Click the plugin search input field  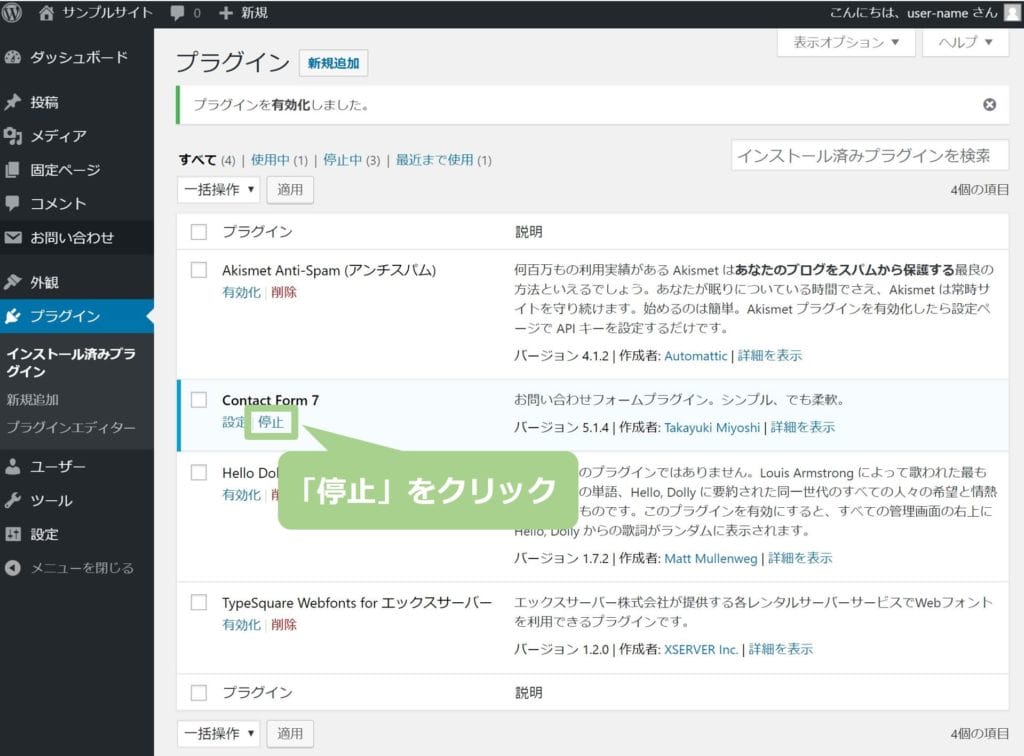point(870,156)
